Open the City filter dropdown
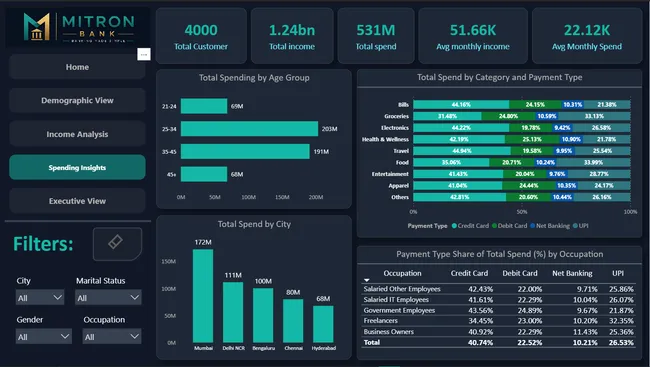This screenshot has height=367, width=650. click(40, 297)
